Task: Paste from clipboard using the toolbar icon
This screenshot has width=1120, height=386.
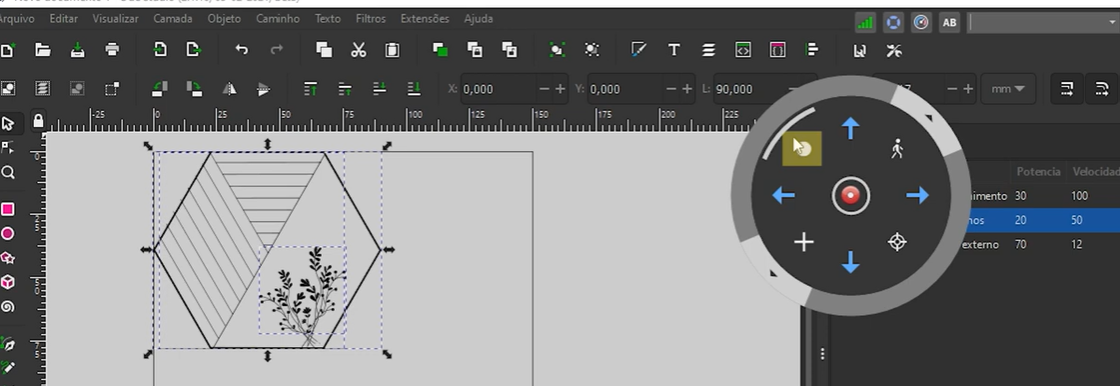Action: click(392, 50)
